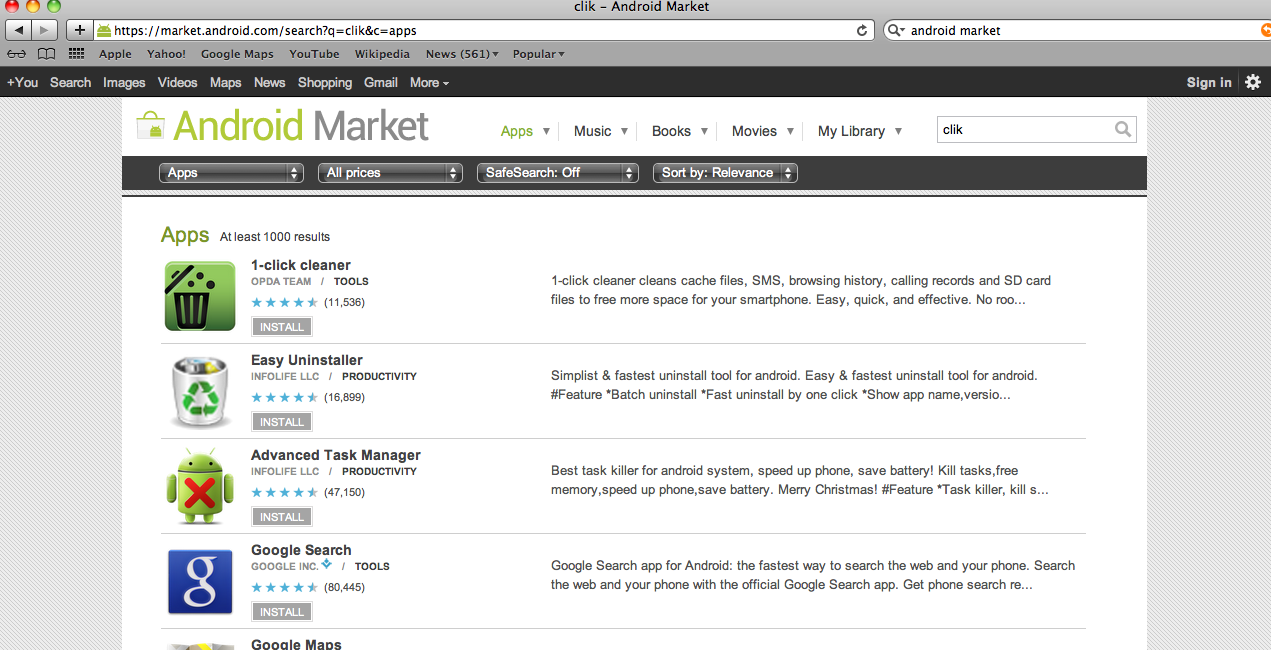Open Videos in the Google bar
The width and height of the screenshot is (1271, 650).
pyautogui.click(x=178, y=82)
